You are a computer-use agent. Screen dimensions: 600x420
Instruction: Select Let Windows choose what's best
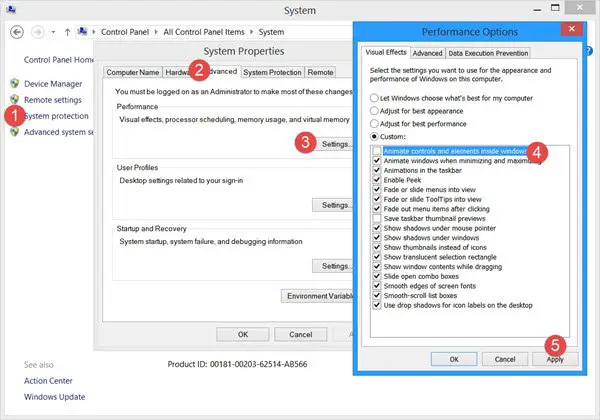[451, 98]
